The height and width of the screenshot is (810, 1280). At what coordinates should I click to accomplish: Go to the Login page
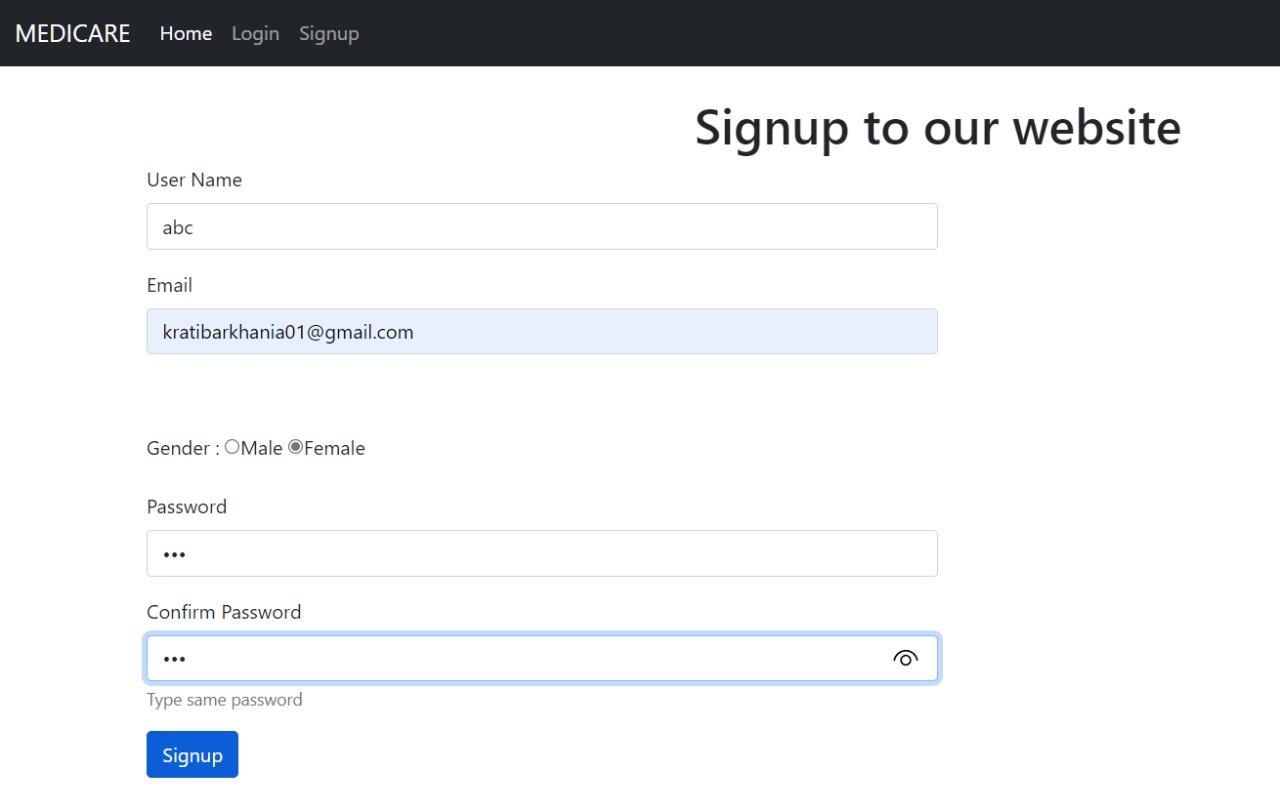point(255,33)
